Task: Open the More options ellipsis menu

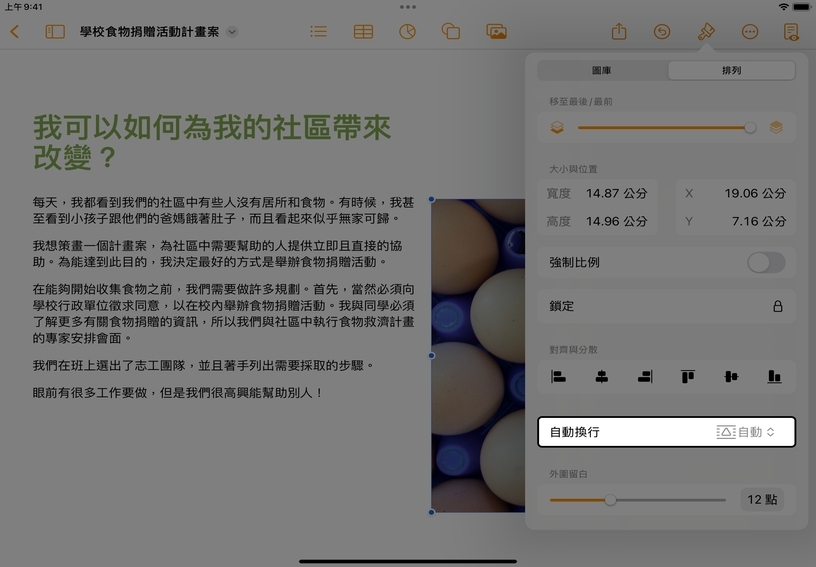Action: pyautogui.click(x=750, y=32)
